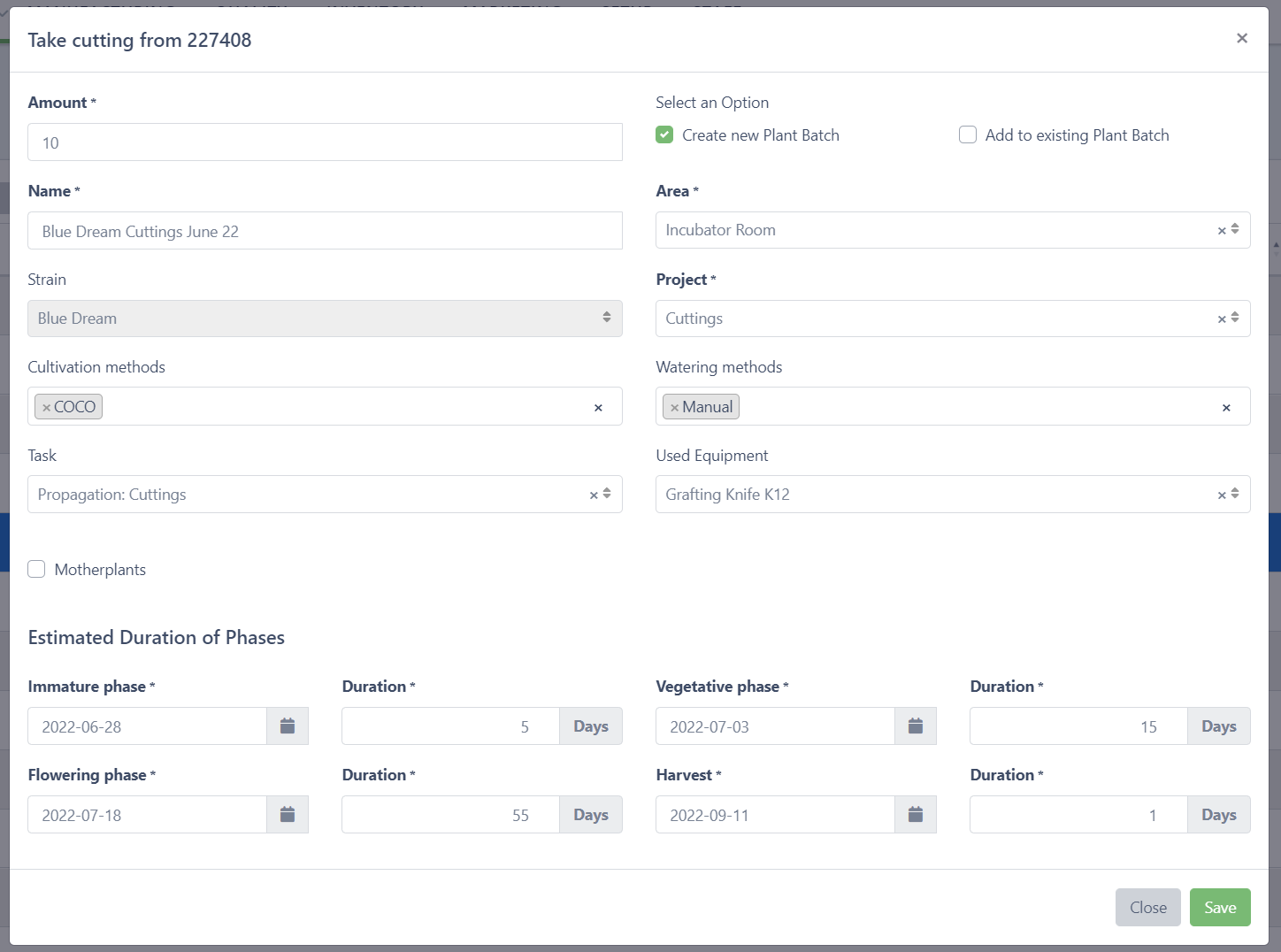
Task: Clear the Grafting Knife K12 equipment selection
Action: pyautogui.click(x=1222, y=495)
